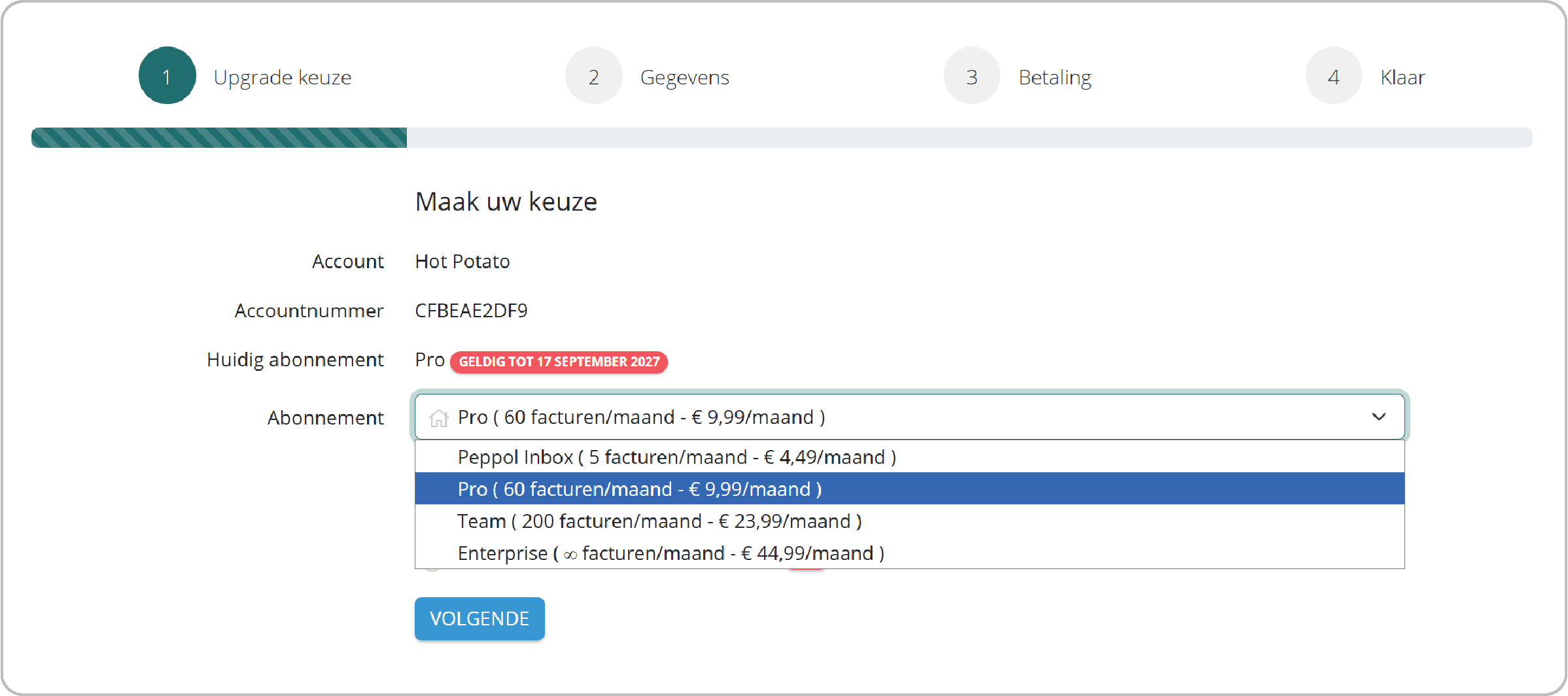Click the red Geldig tot 17 september badge
This screenshot has width=1568, height=696.
pyautogui.click(x=559, y=362)
